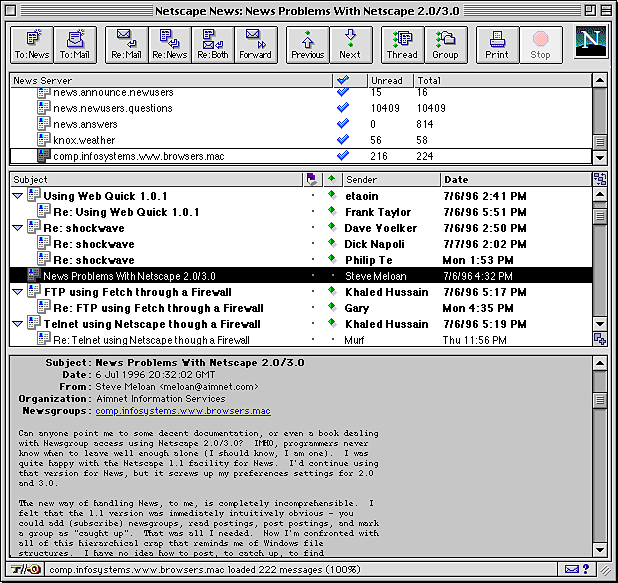Click the Re:Both reply icon

pos(212,44)
